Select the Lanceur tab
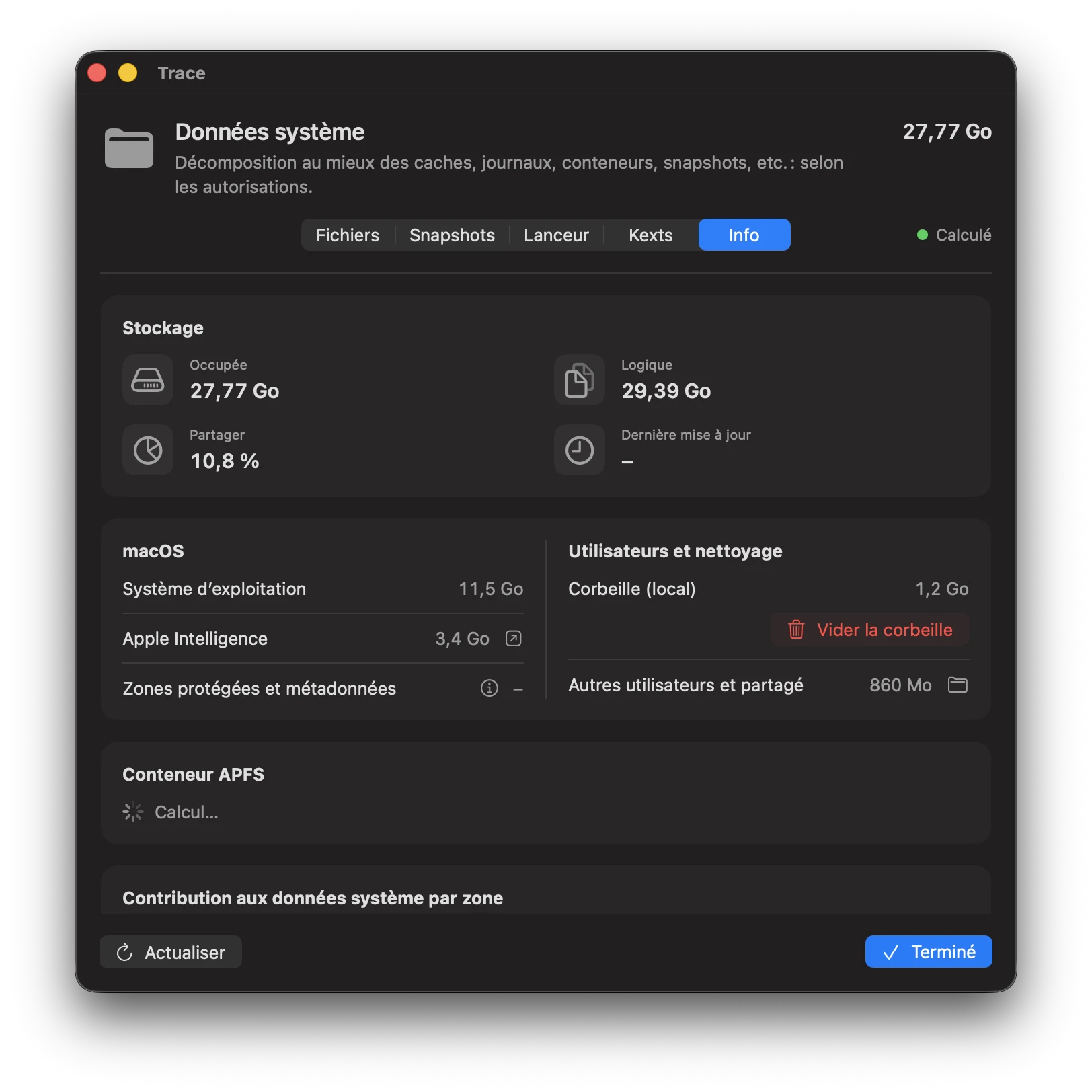Viewport: 1092px width, 1092px height. tap(556, 235)
